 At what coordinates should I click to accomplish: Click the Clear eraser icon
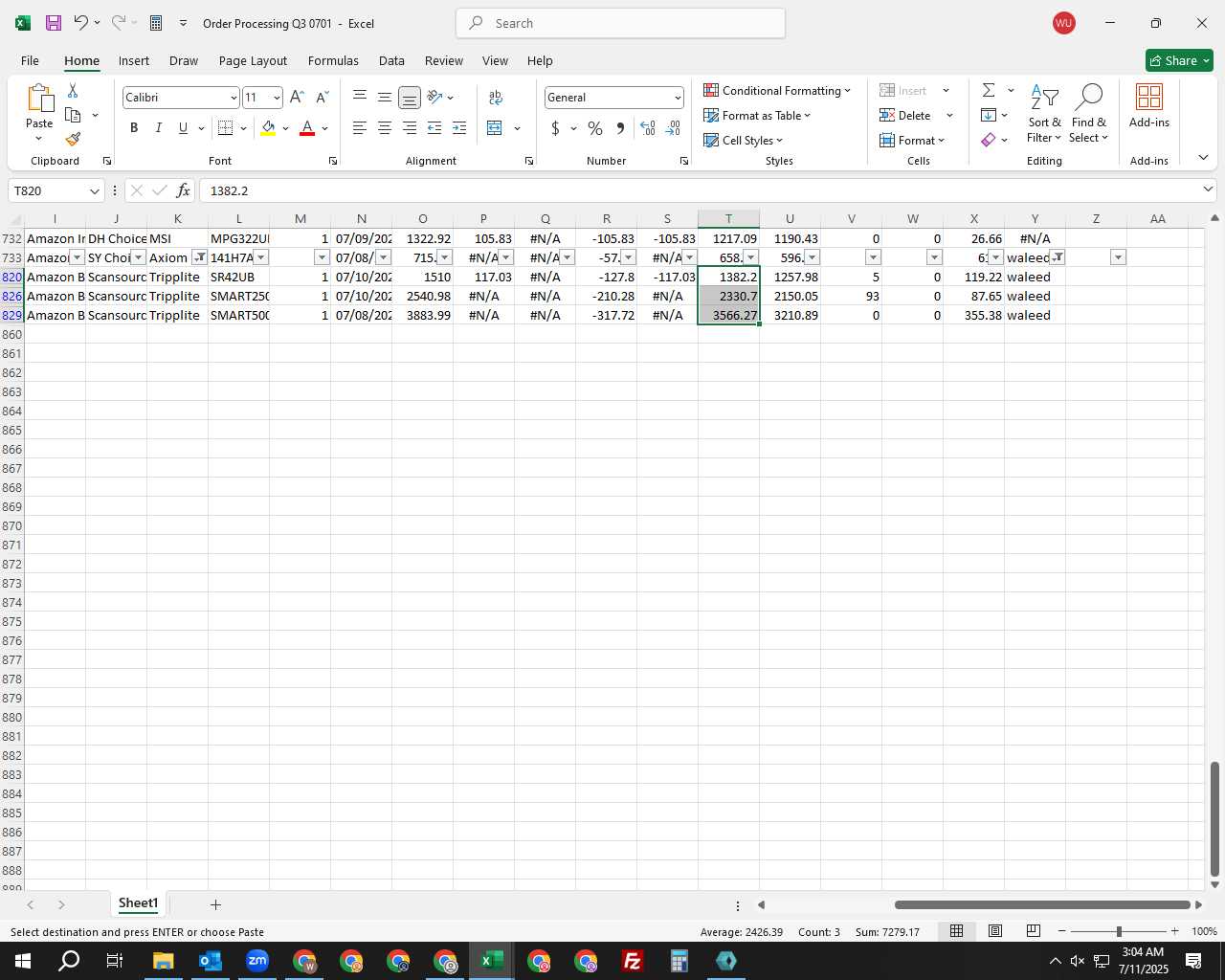tap(989, 140)
